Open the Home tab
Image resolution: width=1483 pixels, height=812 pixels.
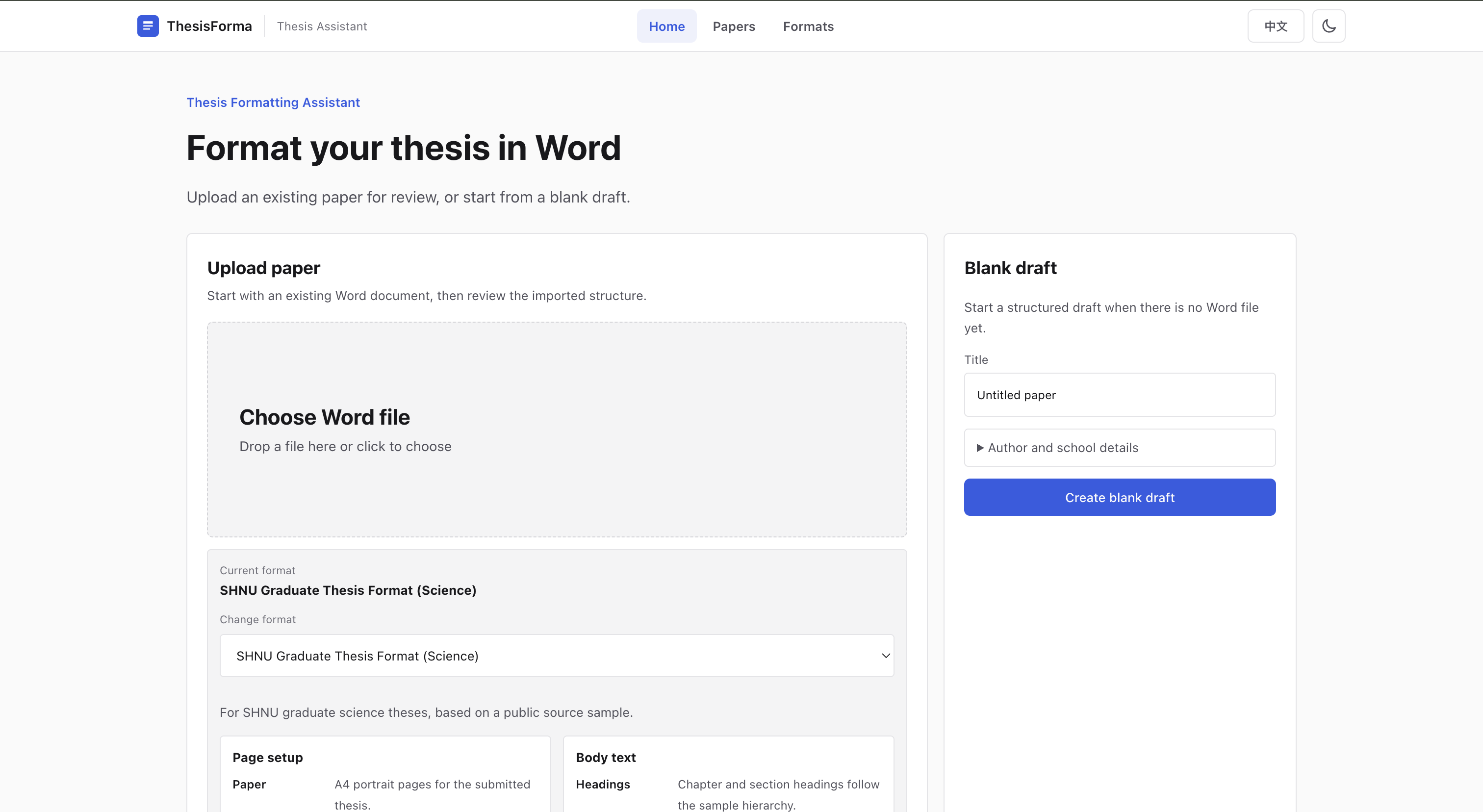(x=666, y=26)
